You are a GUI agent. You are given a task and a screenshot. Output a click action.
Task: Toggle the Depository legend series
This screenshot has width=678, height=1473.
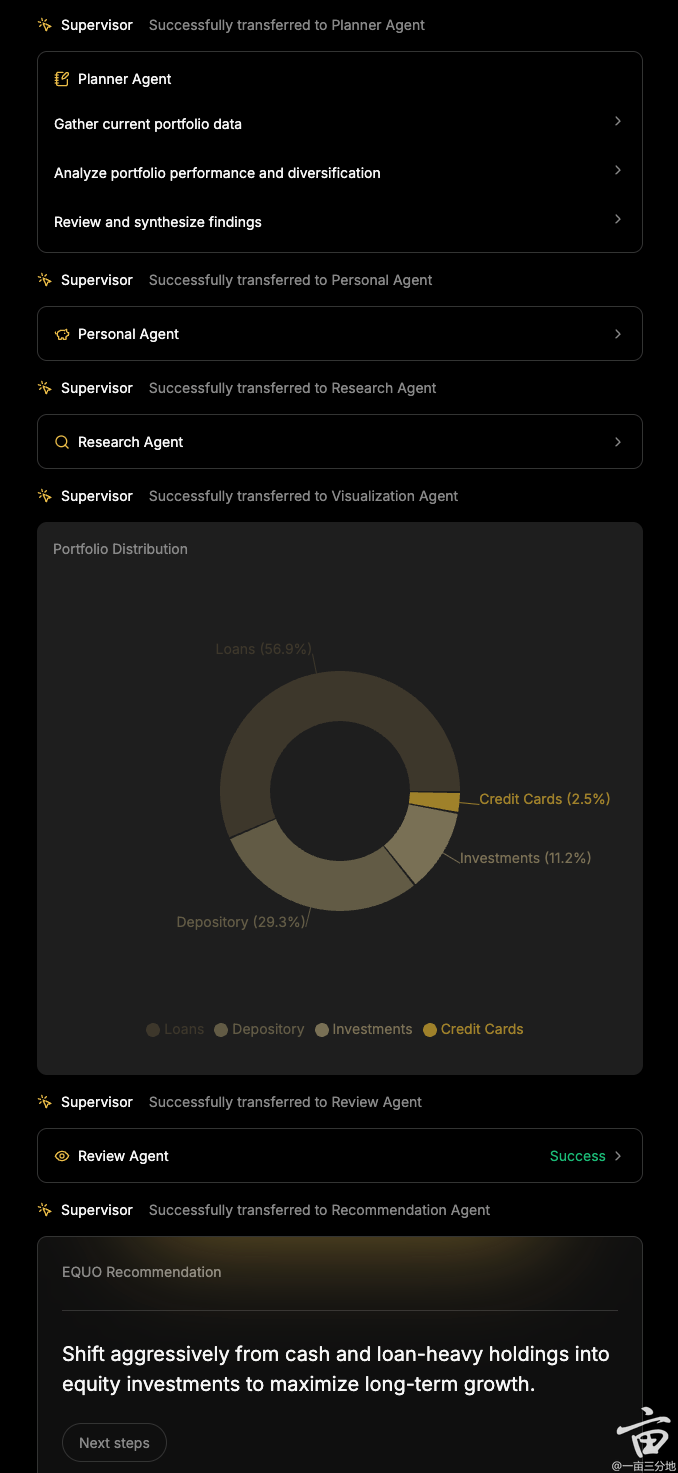[259, 1029]
